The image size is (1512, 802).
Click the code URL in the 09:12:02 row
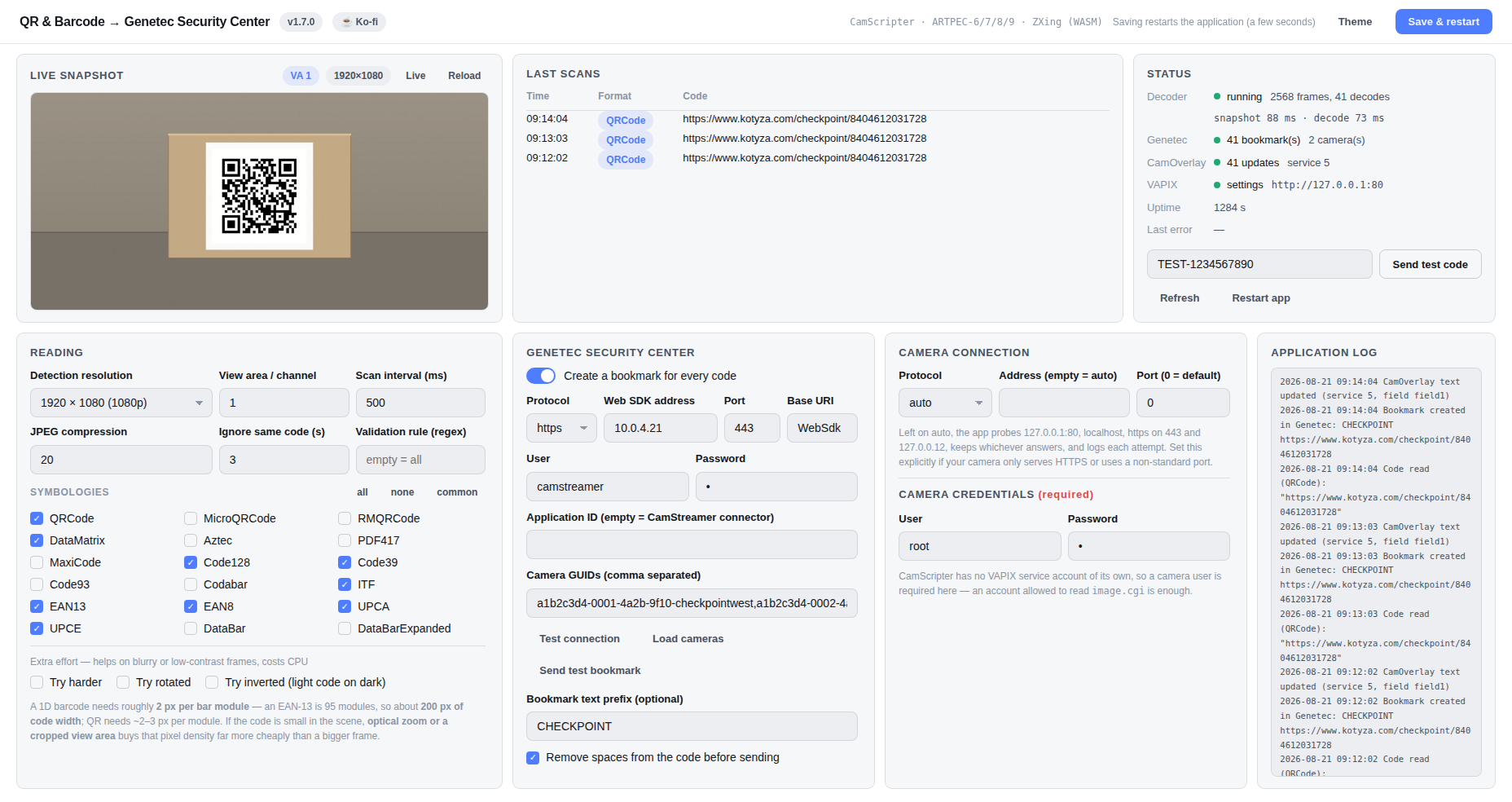tap(805, 158)
